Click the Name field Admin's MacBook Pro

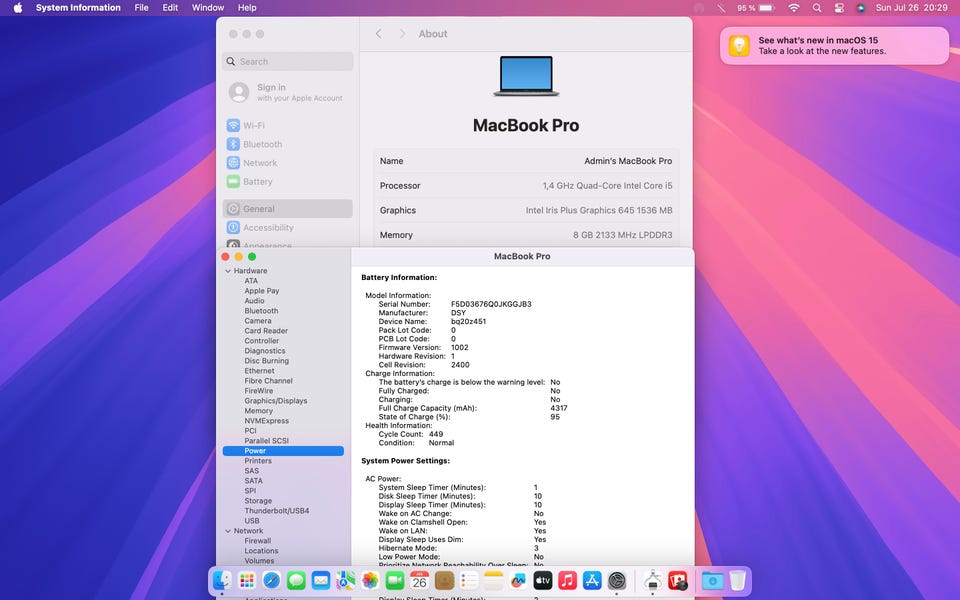(x=526, y=161)
